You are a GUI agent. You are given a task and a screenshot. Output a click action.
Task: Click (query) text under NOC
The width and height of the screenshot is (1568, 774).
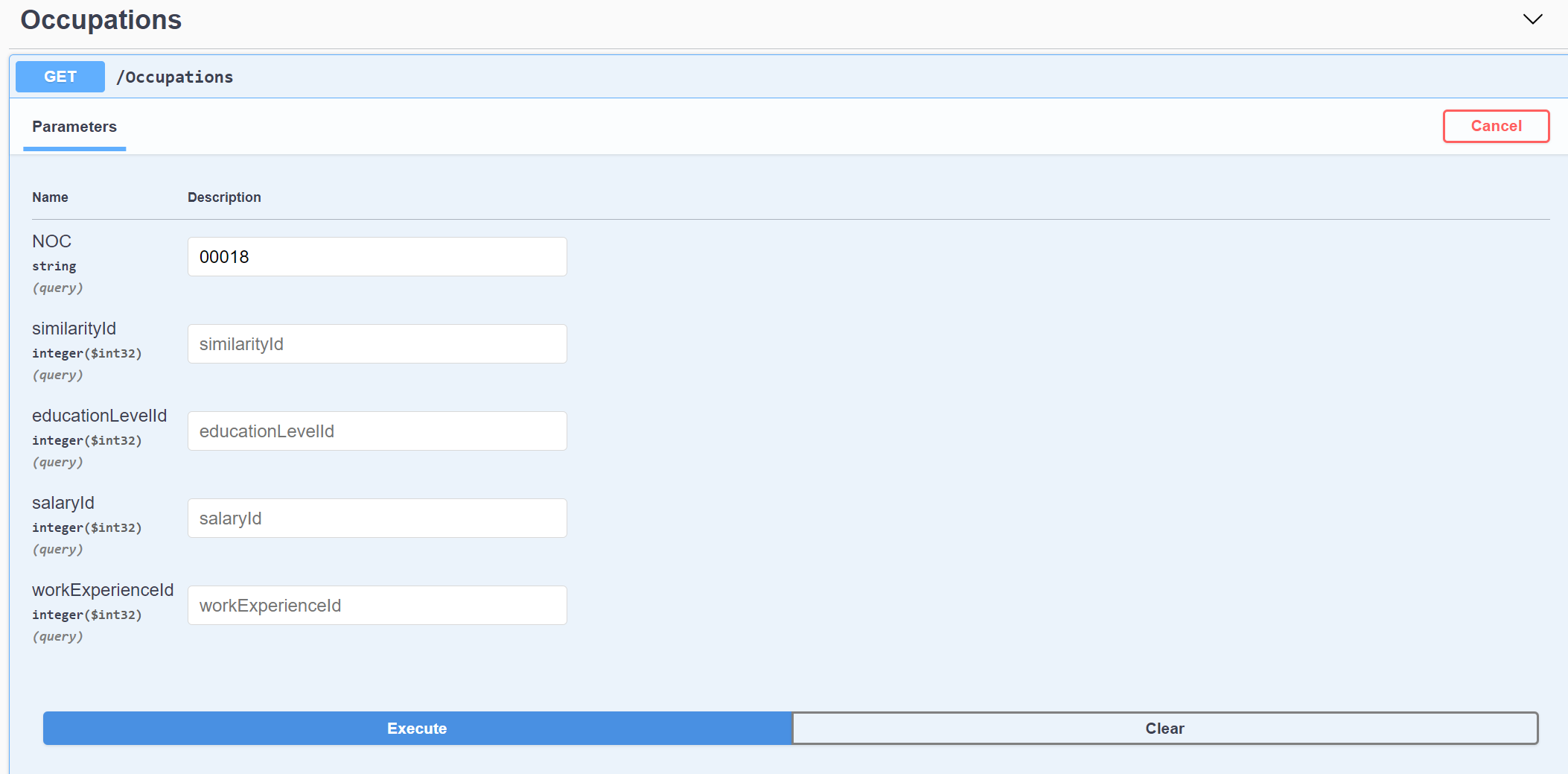(x=58, y=288)
